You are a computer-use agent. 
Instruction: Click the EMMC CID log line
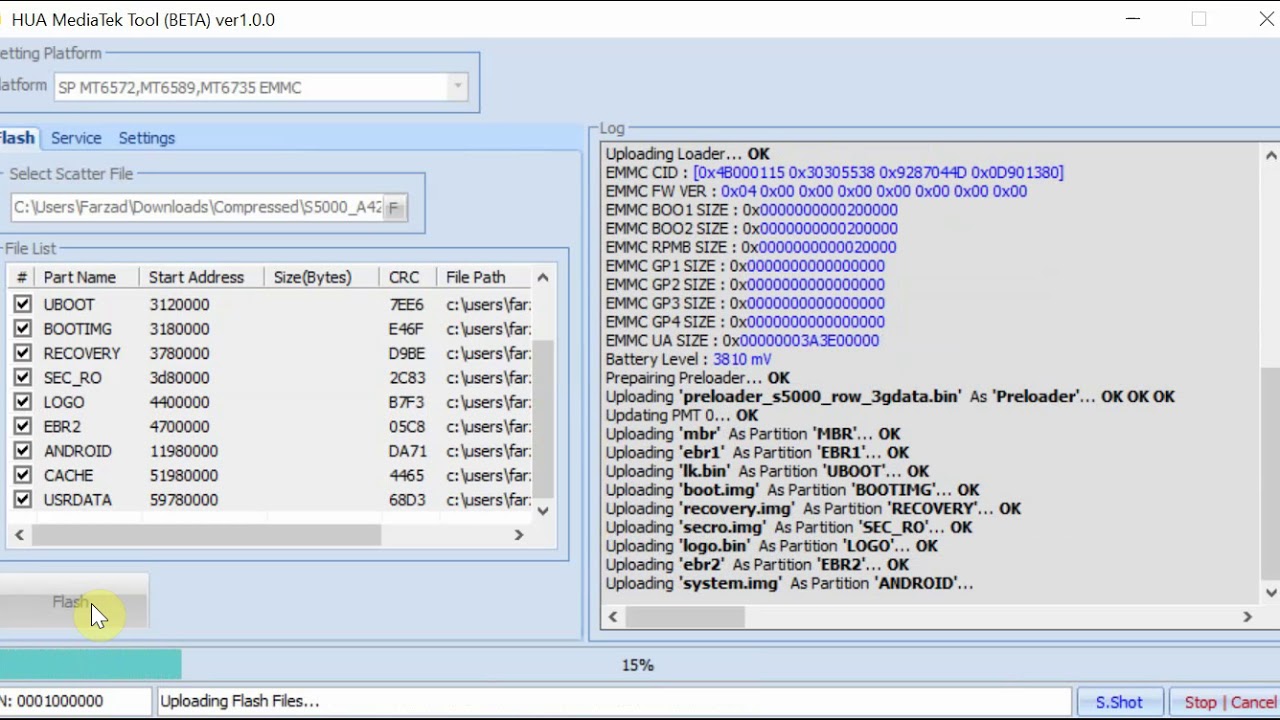(834, 173)
